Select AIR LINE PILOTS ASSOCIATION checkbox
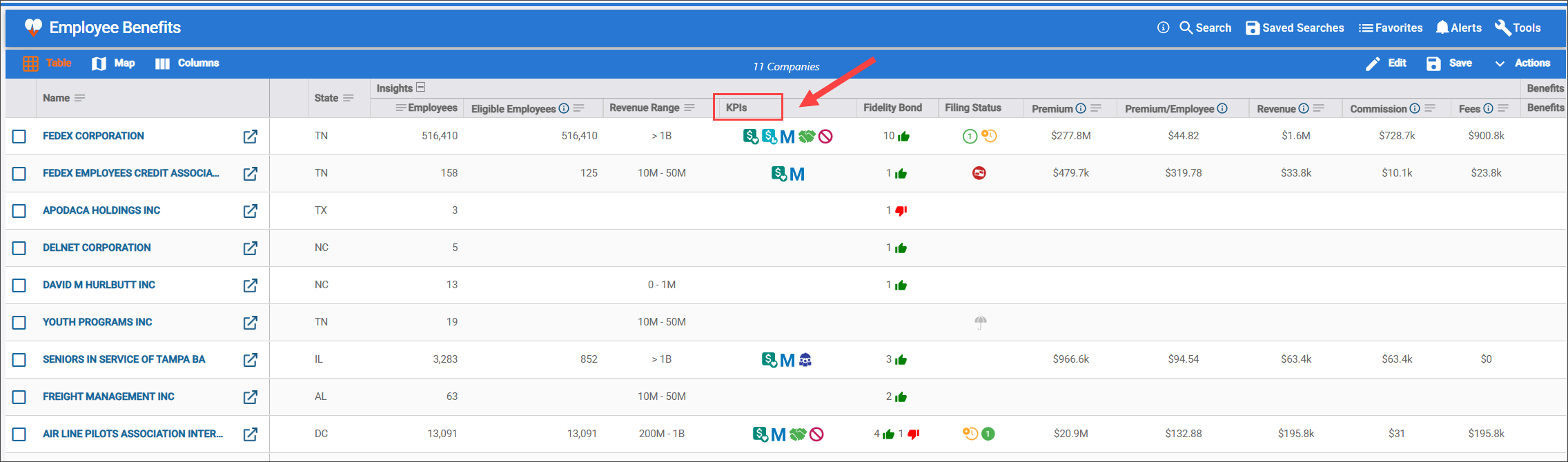This screenshot has height=462, width=1568. click(x=19, y=434)
